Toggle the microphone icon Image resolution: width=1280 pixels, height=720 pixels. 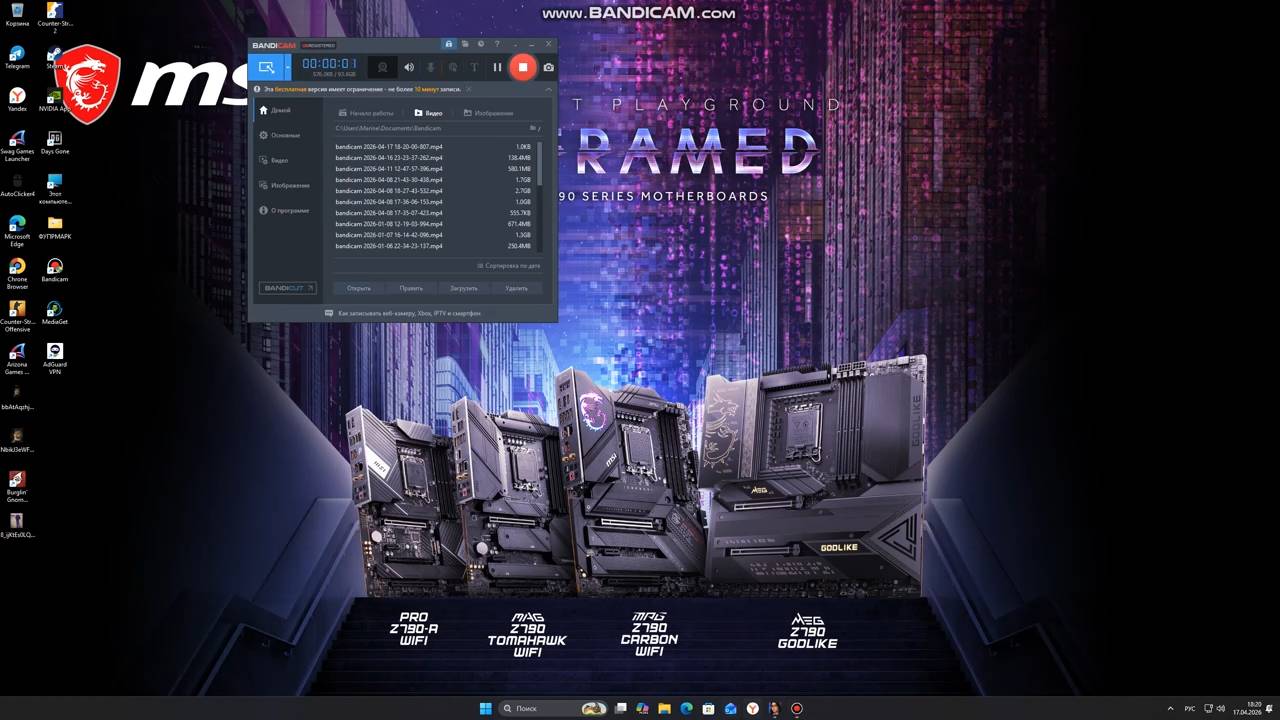pyautogui.click(x=431, y=67)
